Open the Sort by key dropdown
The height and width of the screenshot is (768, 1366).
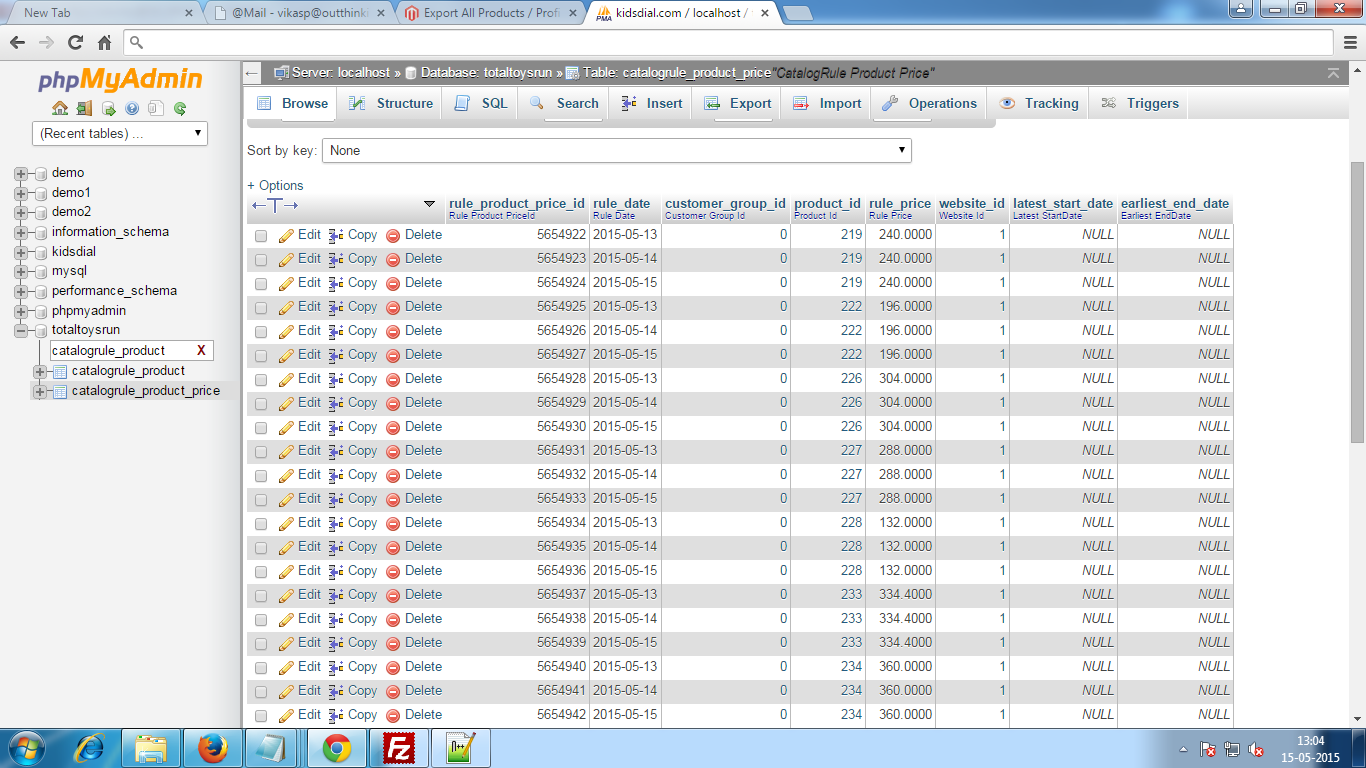pyautogui.click(x=616, y=150)
